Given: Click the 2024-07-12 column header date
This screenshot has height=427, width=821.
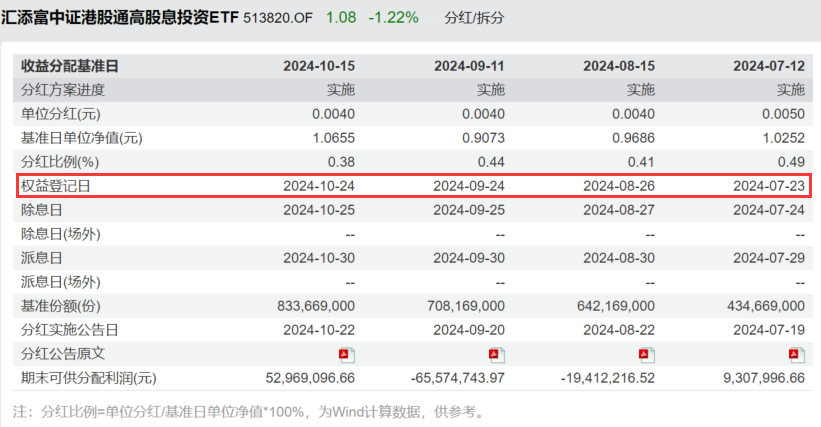Looking at the screenshot, I should tap(769, 66).
